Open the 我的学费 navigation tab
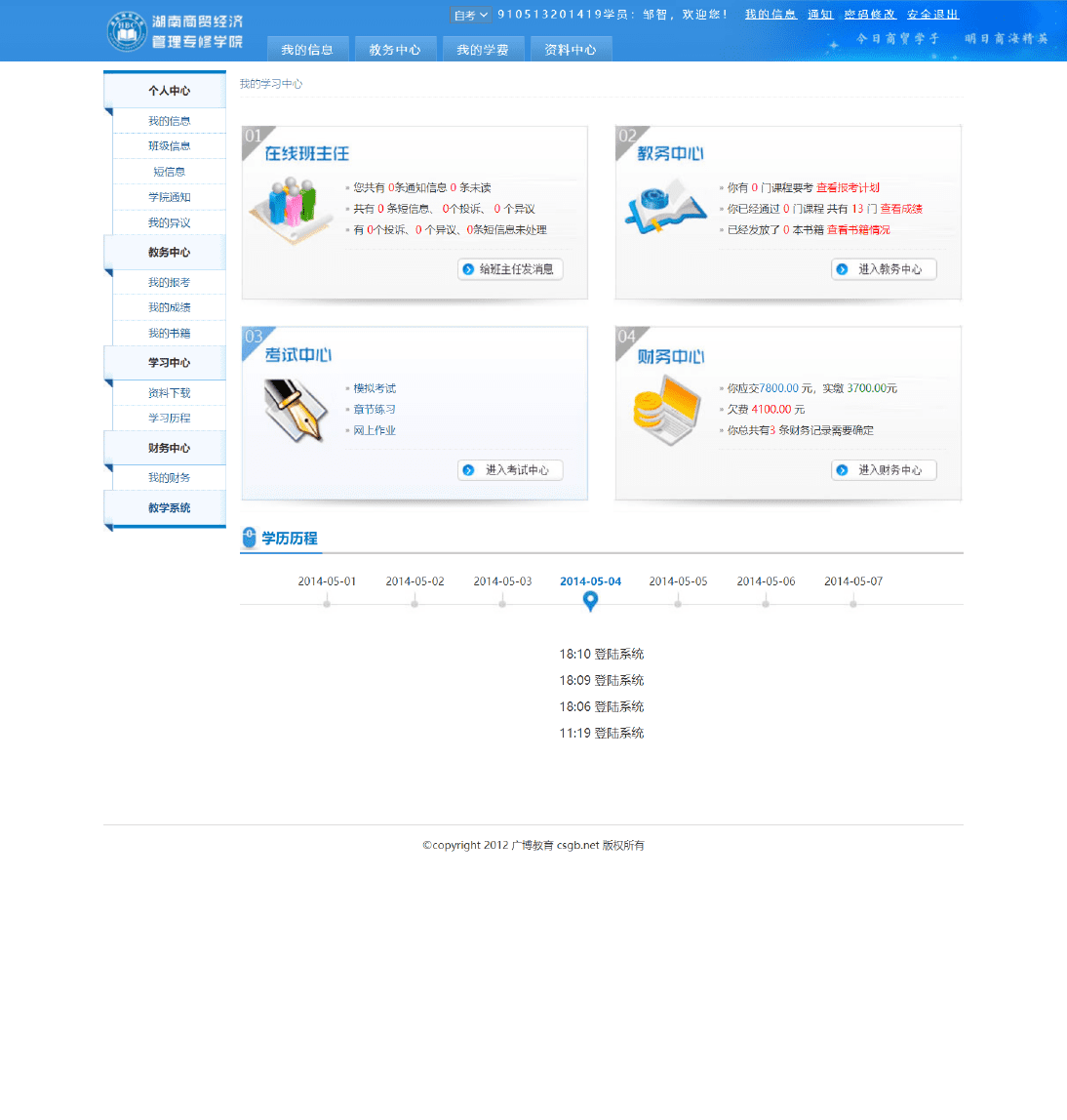 point(483,48)
